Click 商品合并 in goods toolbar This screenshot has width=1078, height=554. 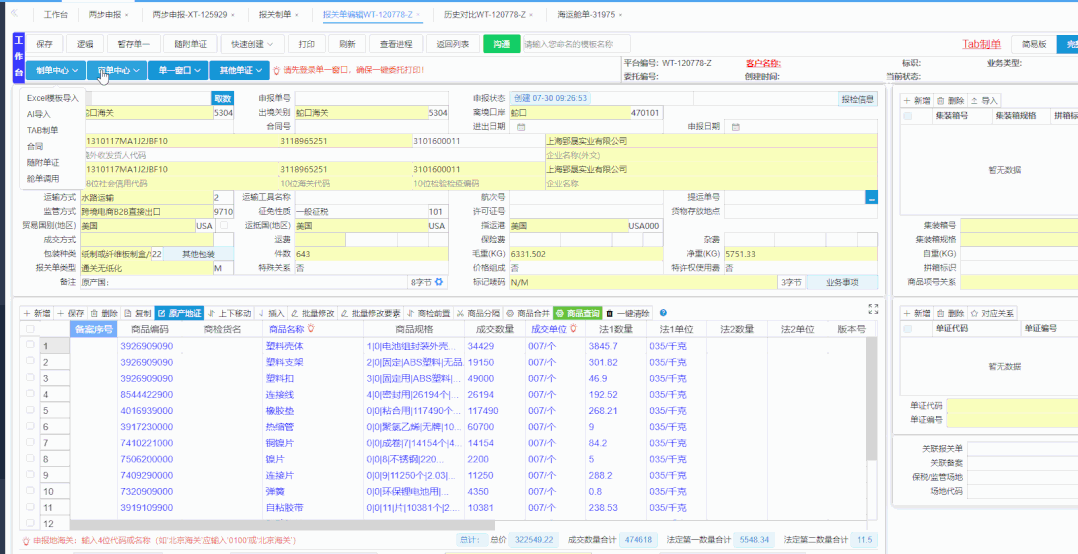click(528, 313)
